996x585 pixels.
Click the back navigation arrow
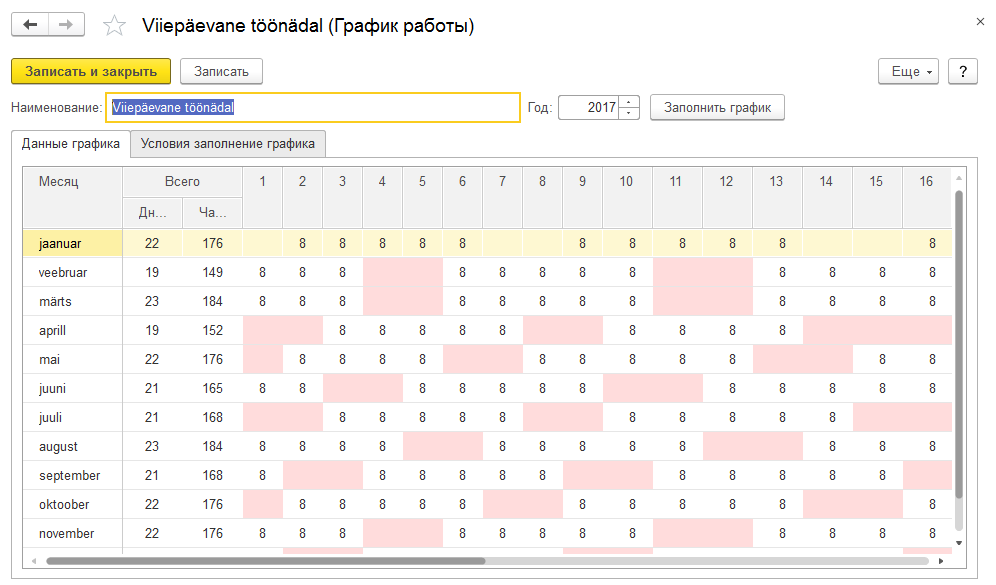[x=30, y=25]
